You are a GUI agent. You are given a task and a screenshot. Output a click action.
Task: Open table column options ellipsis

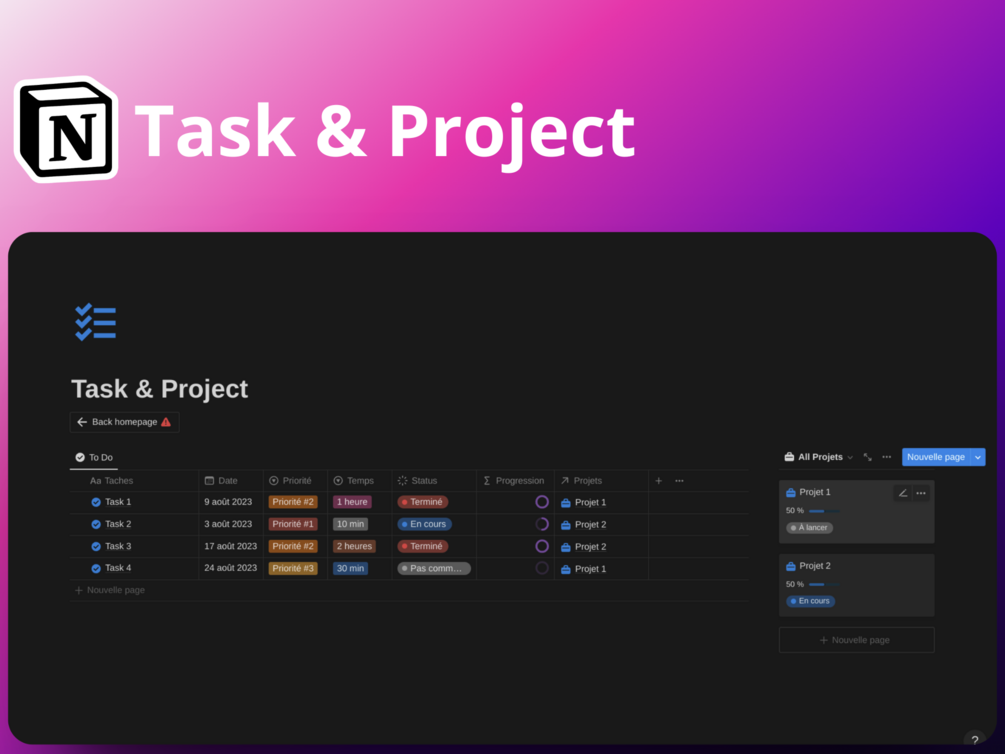(679, 481)
